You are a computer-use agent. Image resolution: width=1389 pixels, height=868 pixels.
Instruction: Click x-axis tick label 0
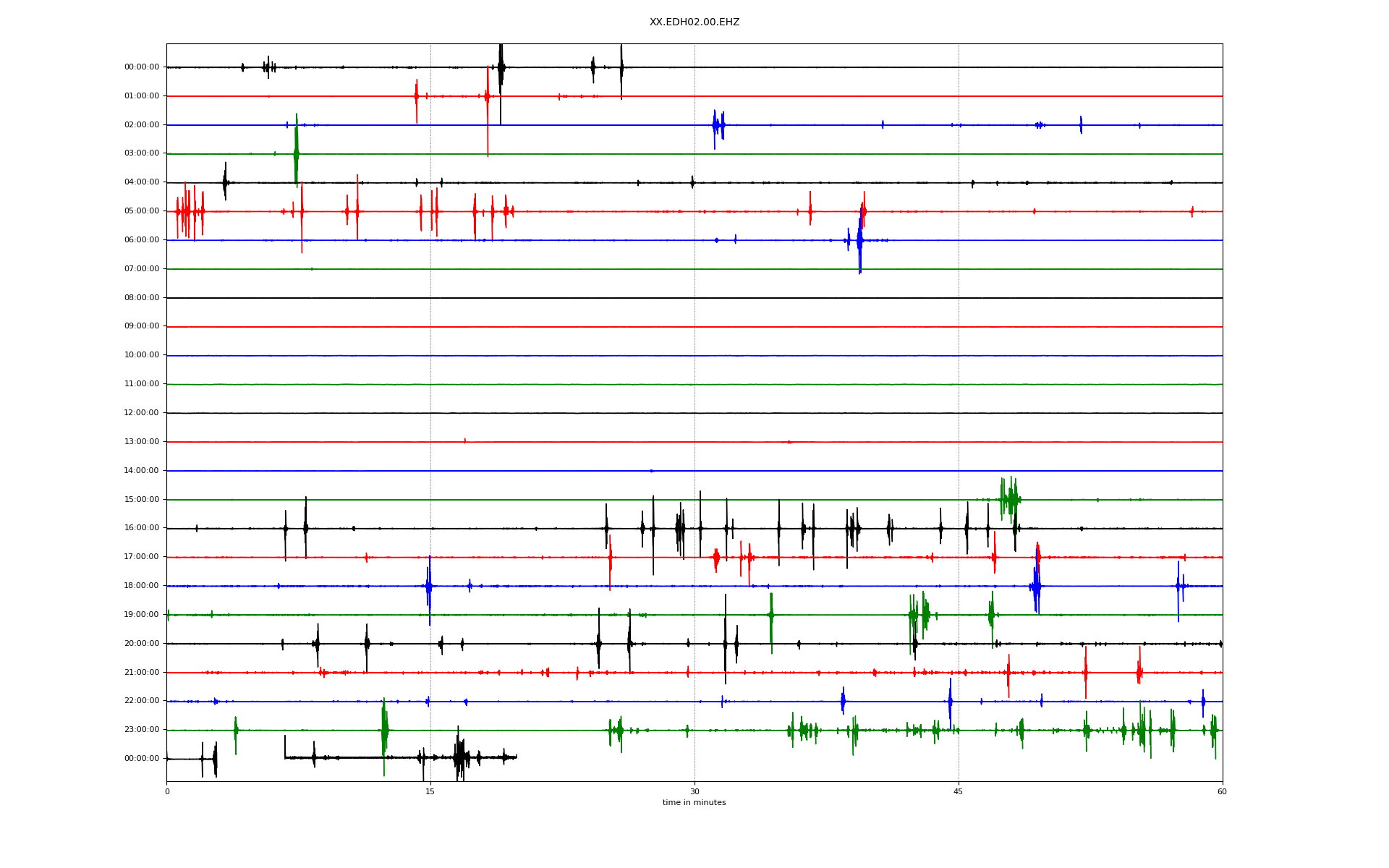(167, 791)
